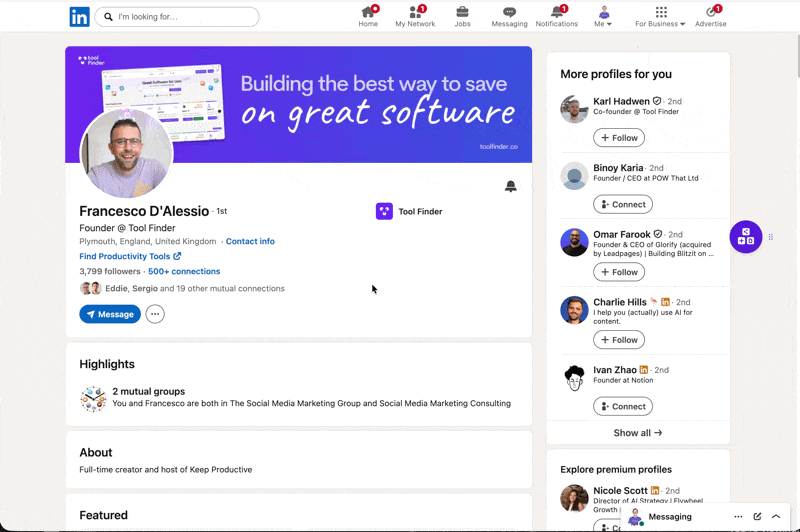The image size is (800, 532).
Task: View Francesco D'Alessio's profile photo
Action: (x=127, y=153)
